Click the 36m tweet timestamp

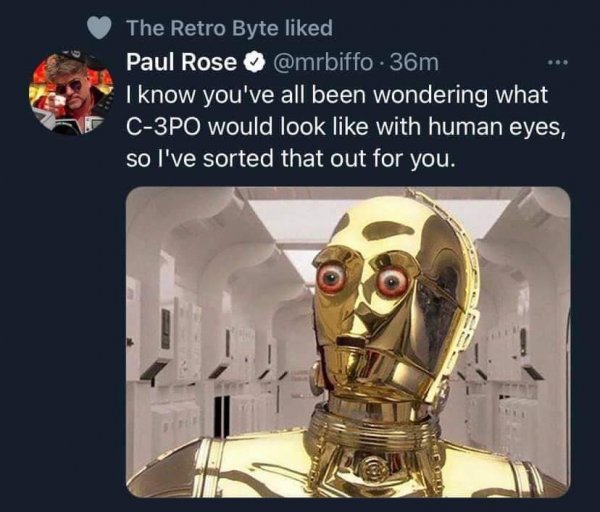tap(413, 63)
